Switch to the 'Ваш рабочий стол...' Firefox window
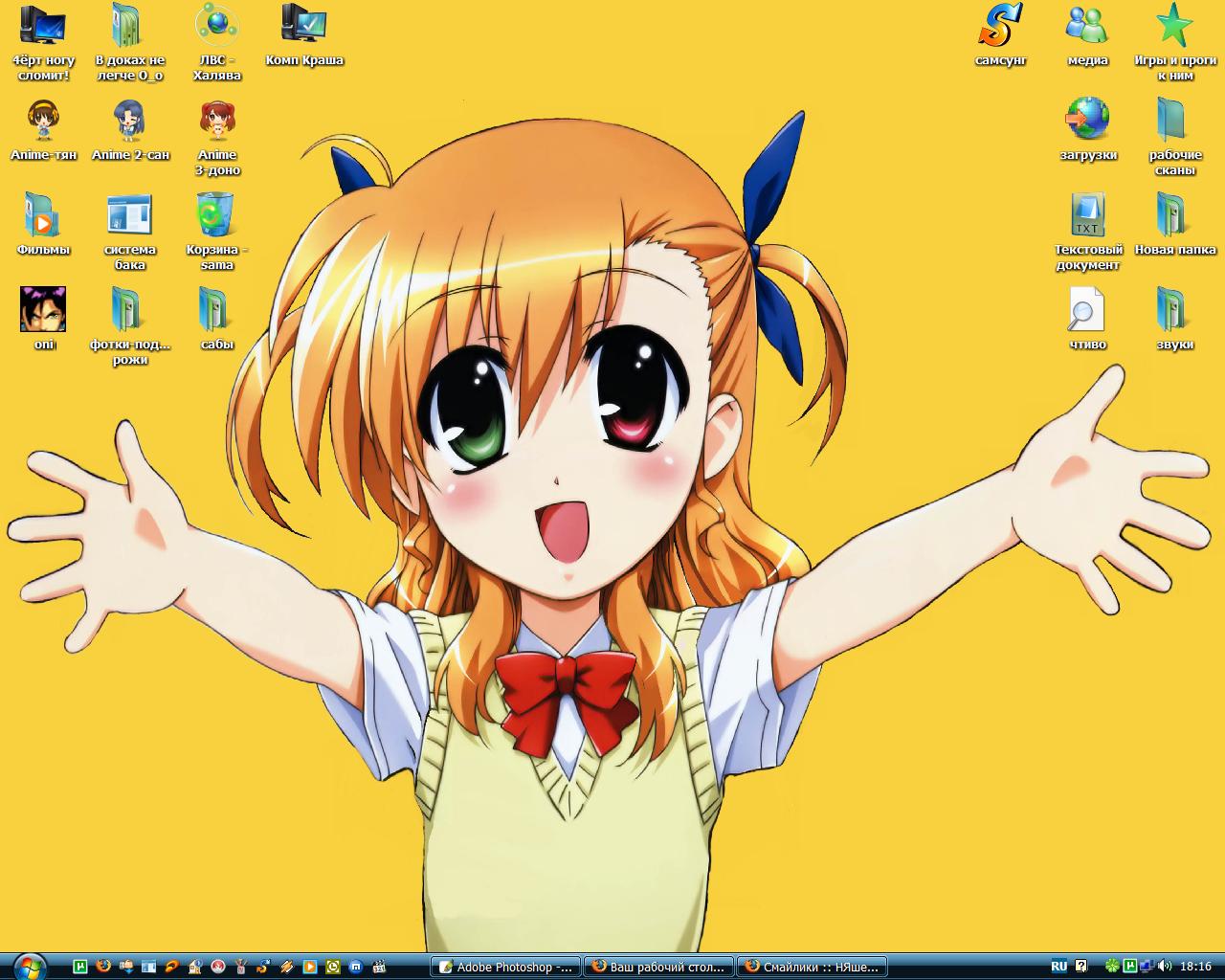This screenshot has width=1225, height=980. pyautogui.click(x=658, y=967)
